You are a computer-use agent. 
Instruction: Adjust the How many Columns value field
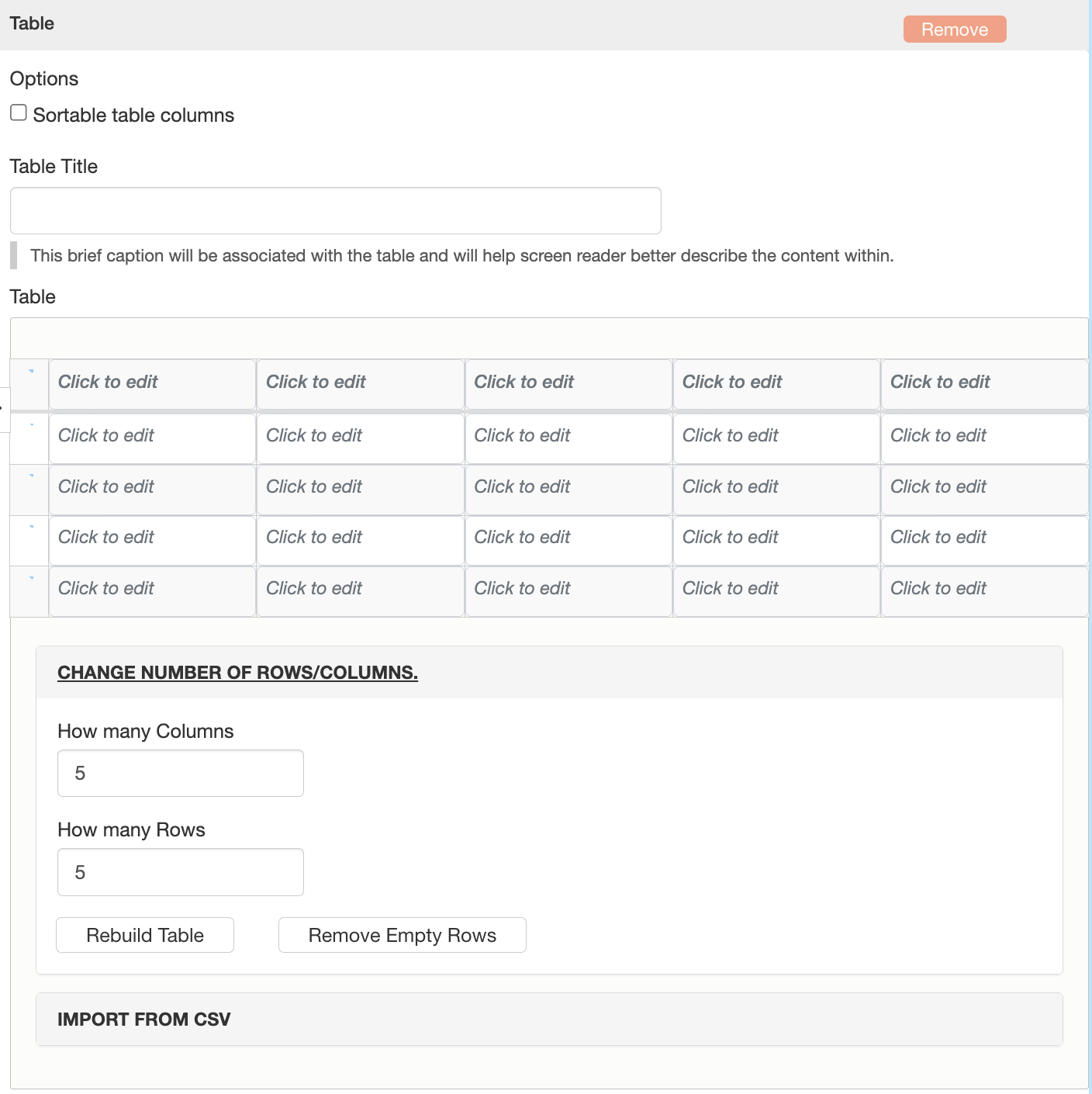point(179,773)
